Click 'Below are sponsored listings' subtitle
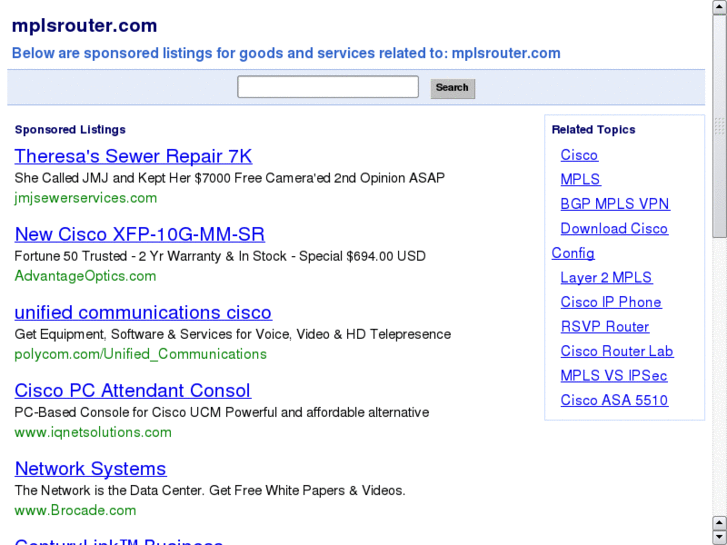Screen dimensions: 727x545 [x=286, y=53]
